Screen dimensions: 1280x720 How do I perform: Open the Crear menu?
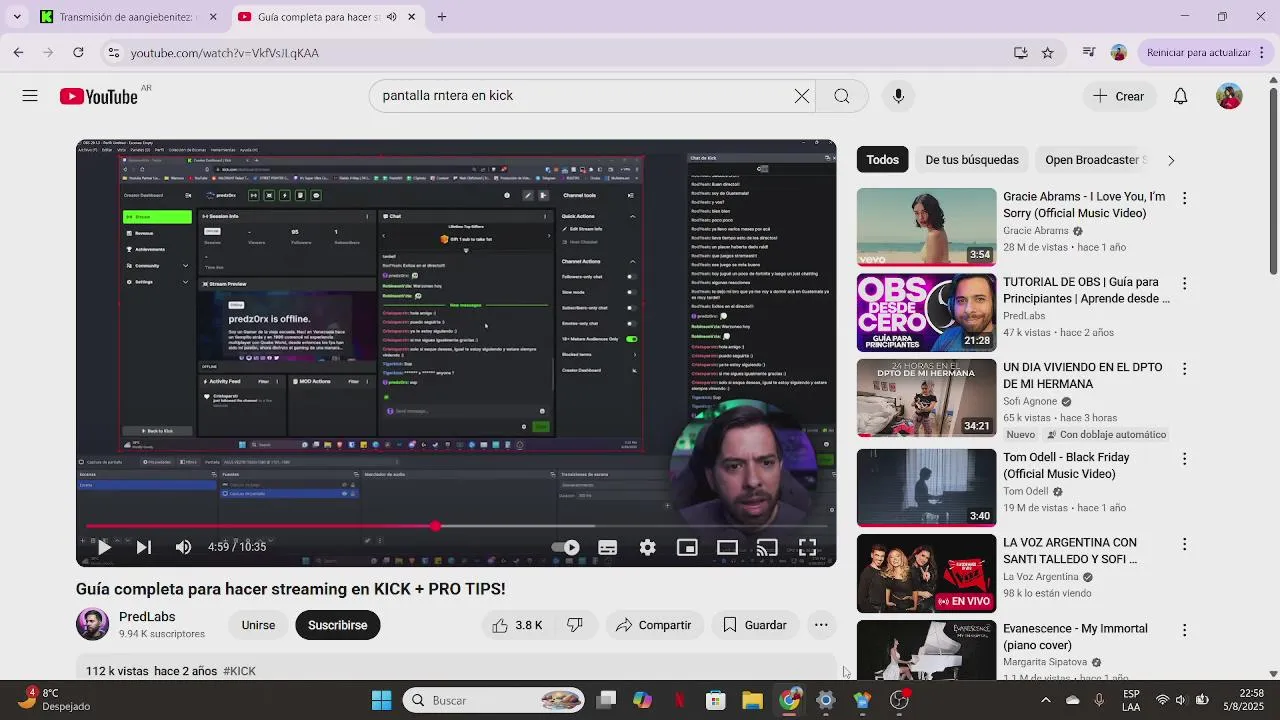[x=1118, y=96]
